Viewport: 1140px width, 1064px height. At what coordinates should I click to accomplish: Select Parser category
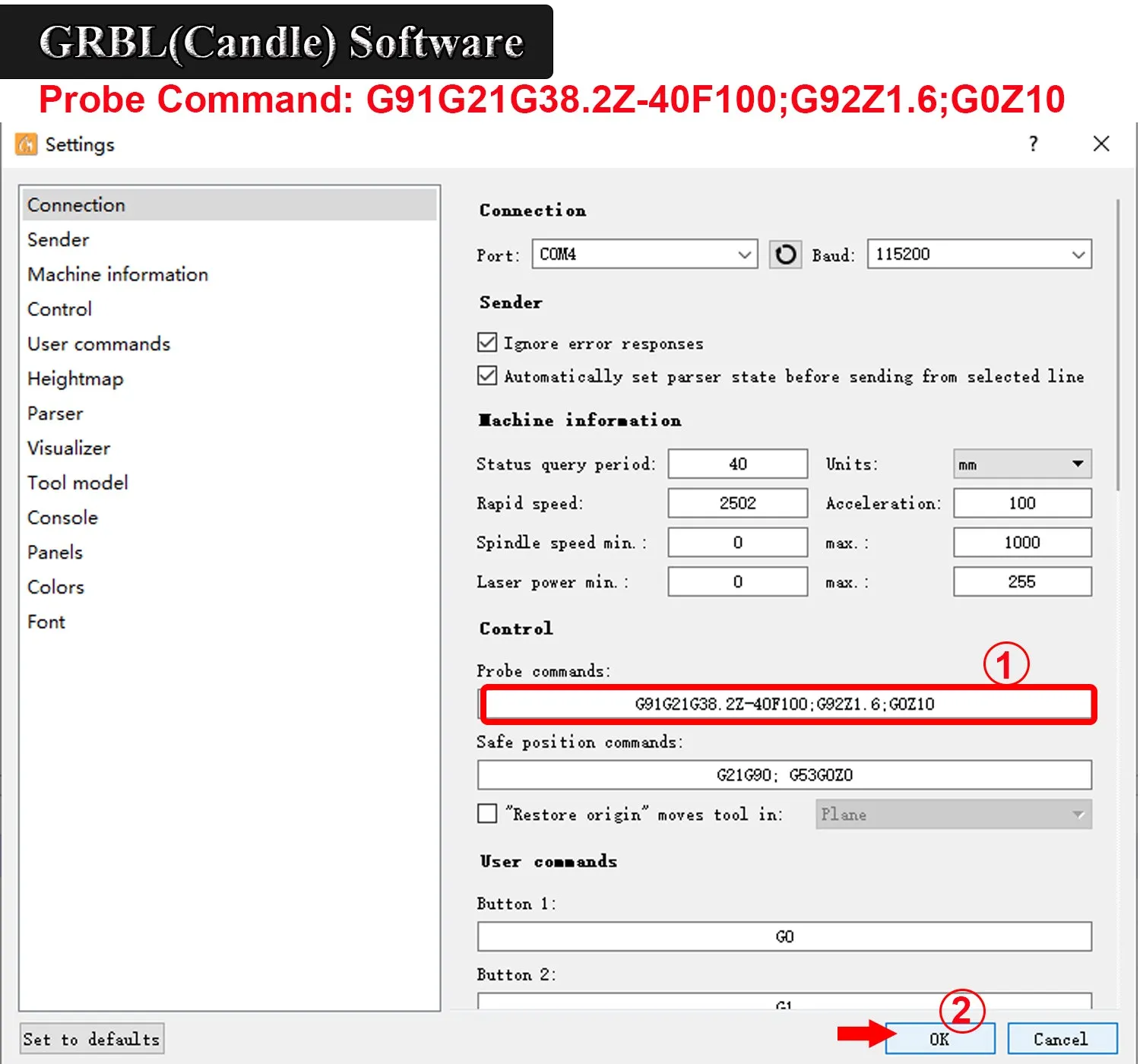pyautogui.click(x=228, y=413)
